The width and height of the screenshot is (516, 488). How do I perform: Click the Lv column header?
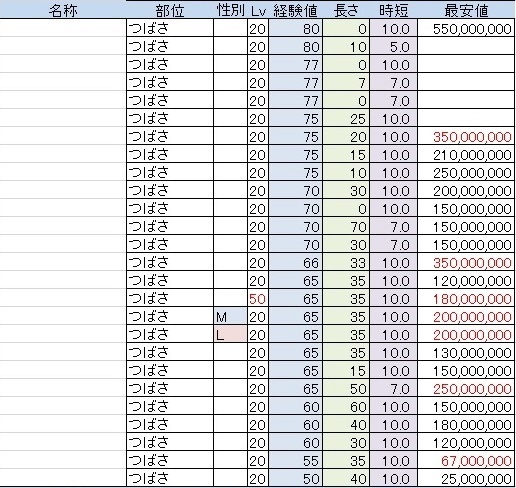[258, 11]
